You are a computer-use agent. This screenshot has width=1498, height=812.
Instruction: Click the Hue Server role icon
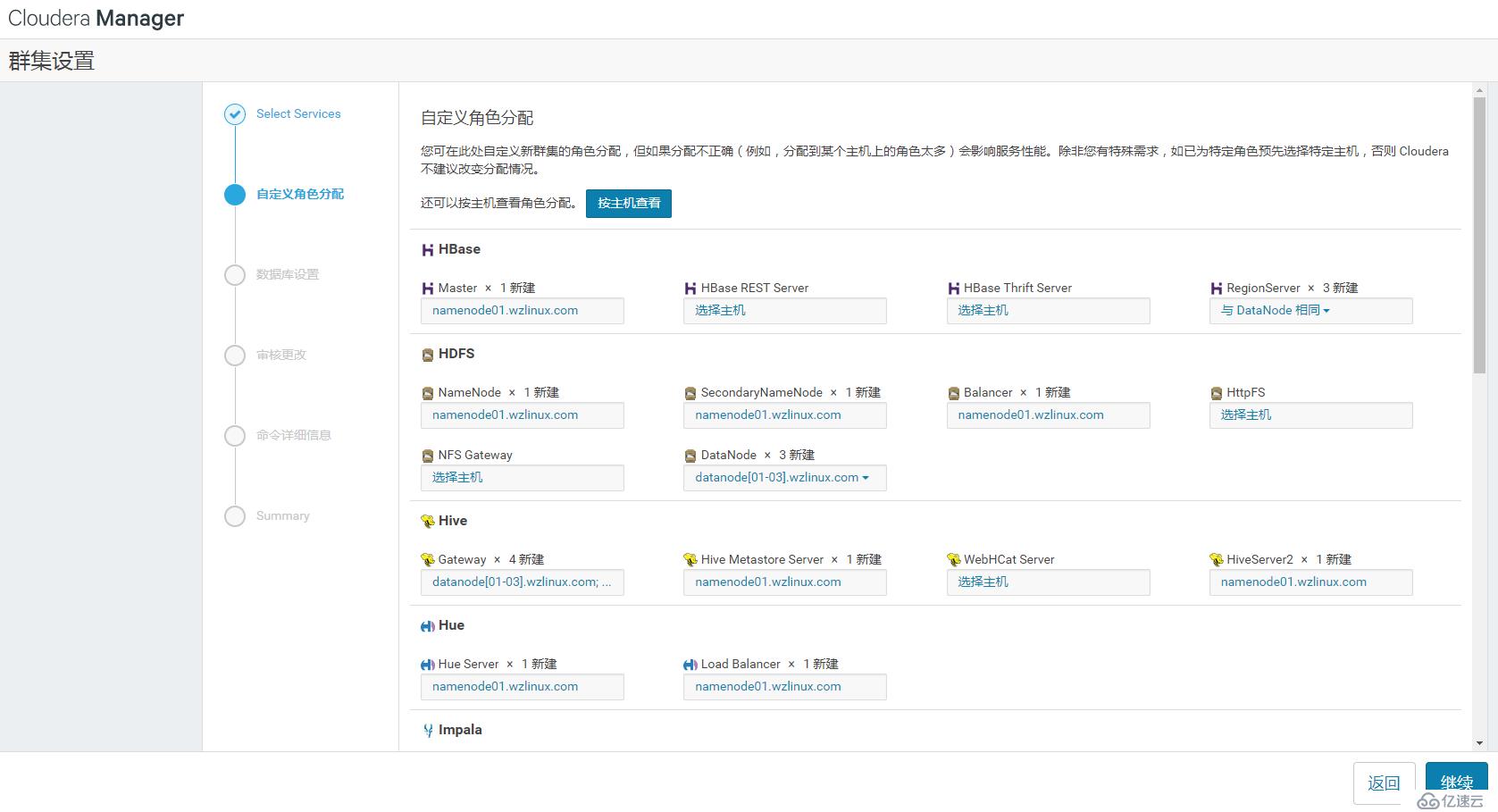point(427,665)
